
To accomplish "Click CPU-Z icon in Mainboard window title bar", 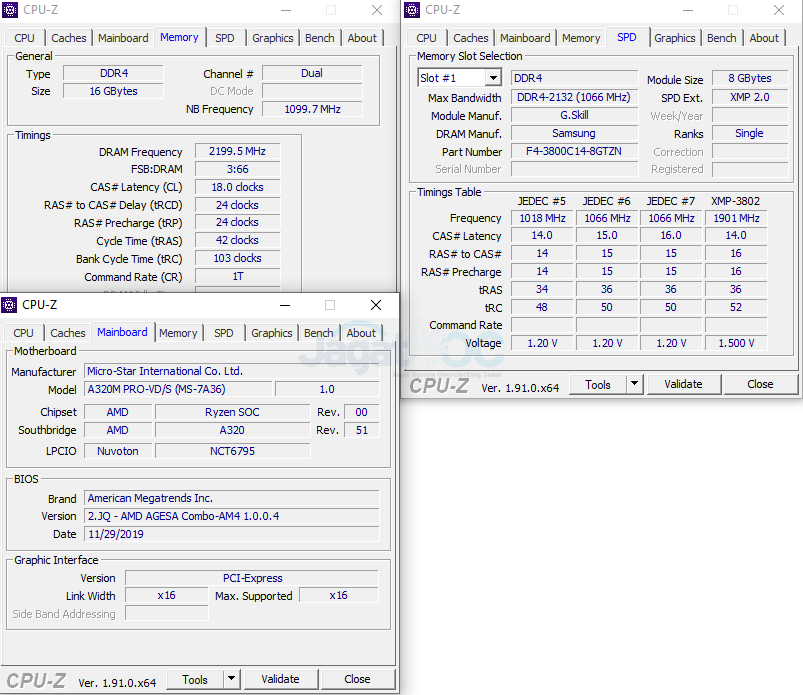I will [x=11, y=305].
